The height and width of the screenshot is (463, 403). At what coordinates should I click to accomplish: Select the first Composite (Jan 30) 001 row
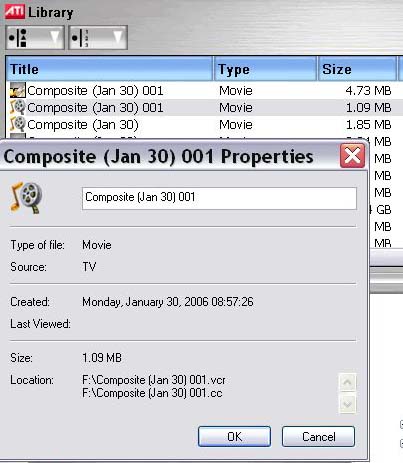pyautogui.click(x=204, y=90)
